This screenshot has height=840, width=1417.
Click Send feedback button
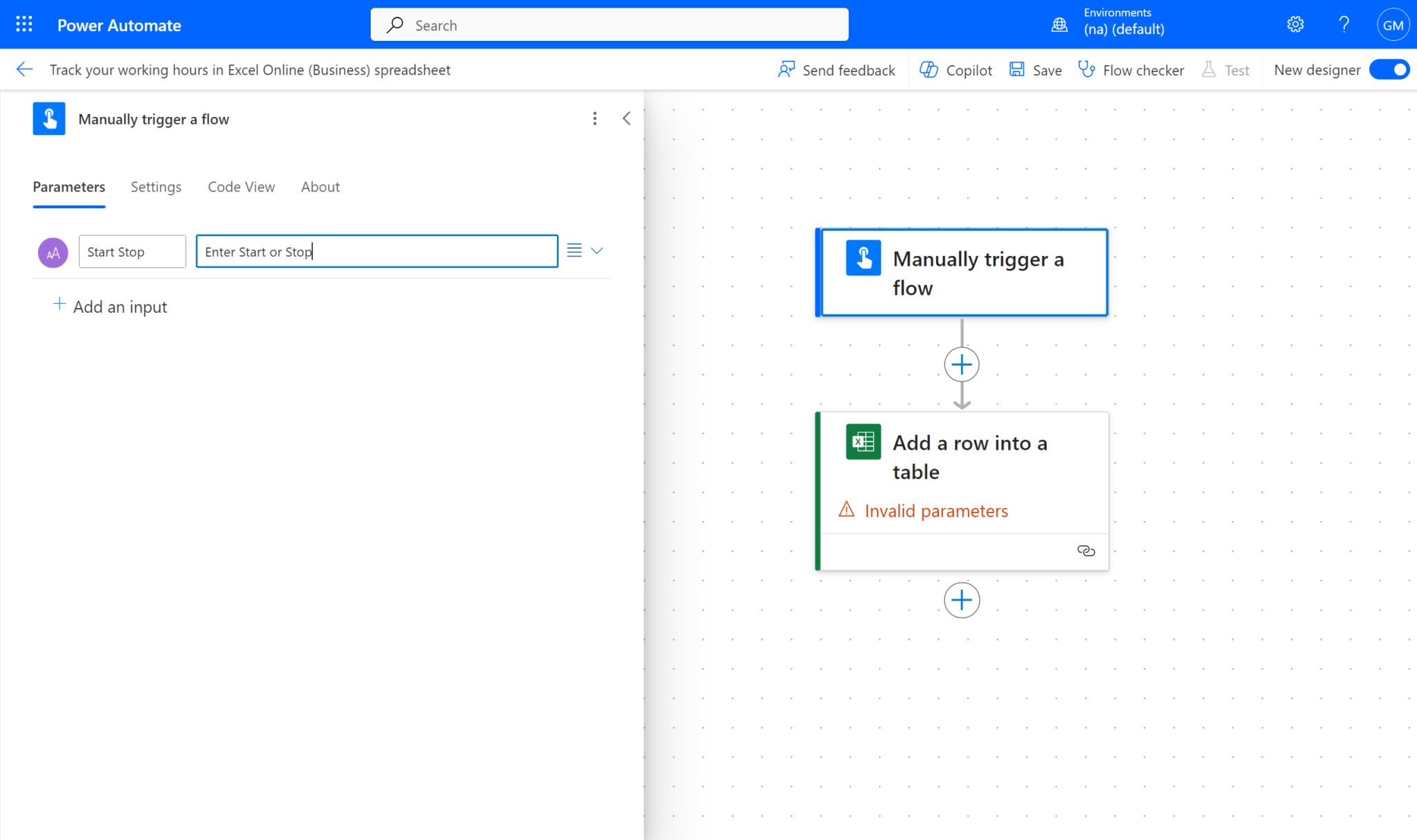pos(837,70)
